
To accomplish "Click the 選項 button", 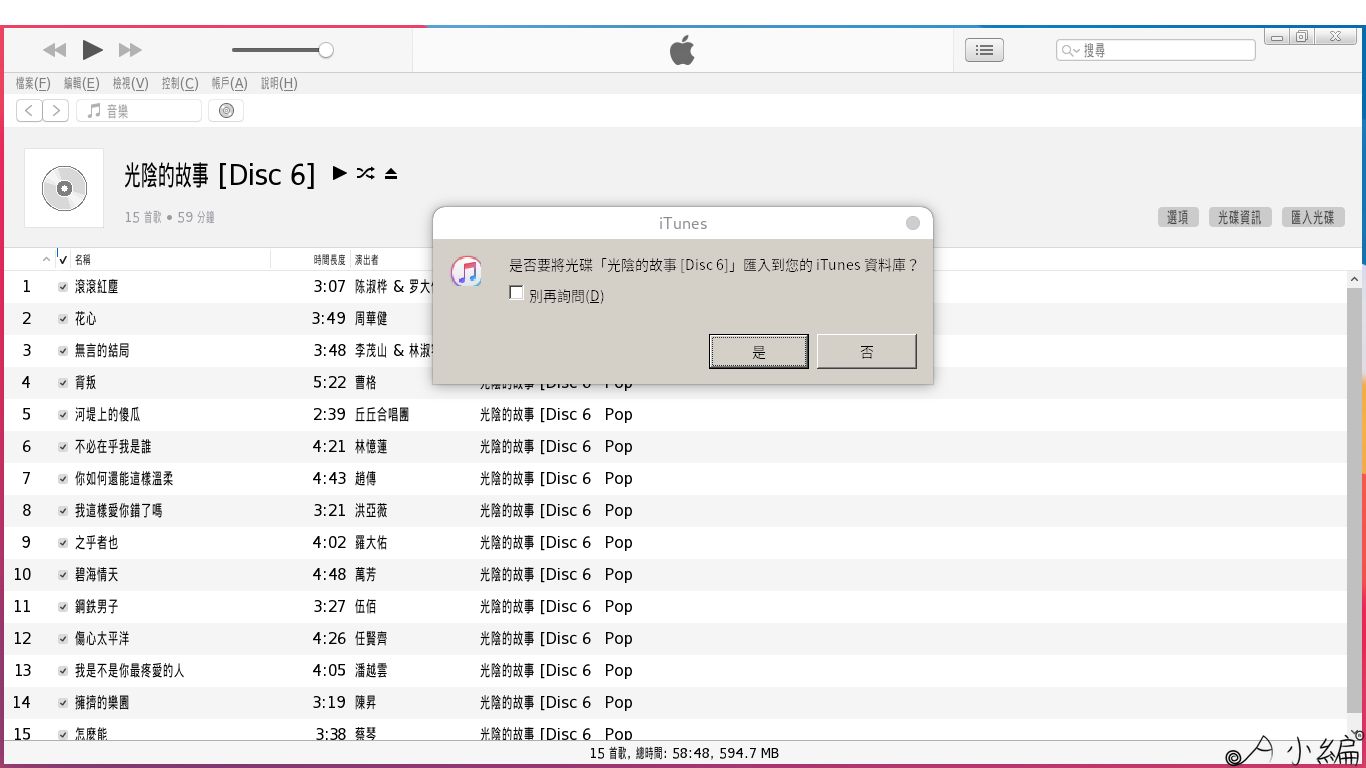I will pos(1178,217).
